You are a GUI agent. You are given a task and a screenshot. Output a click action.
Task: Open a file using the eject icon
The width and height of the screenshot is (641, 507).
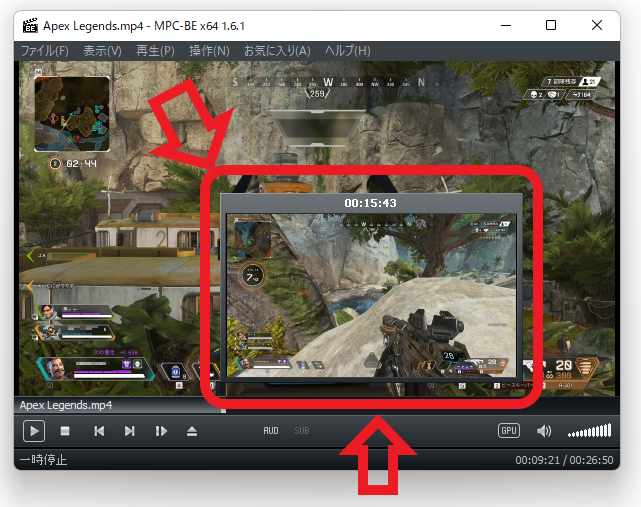click(192, 431)
